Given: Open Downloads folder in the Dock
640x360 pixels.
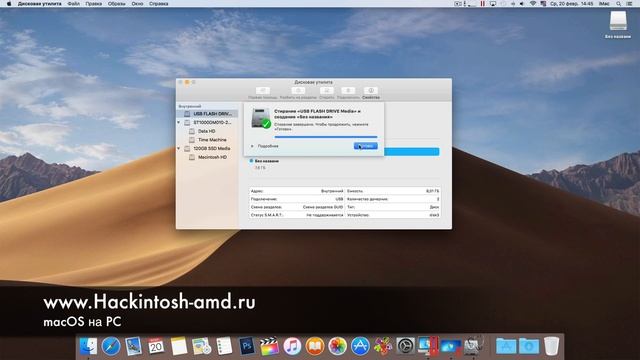Looking at the screenshot, I should pyautogui.click(x=529, y=346).
